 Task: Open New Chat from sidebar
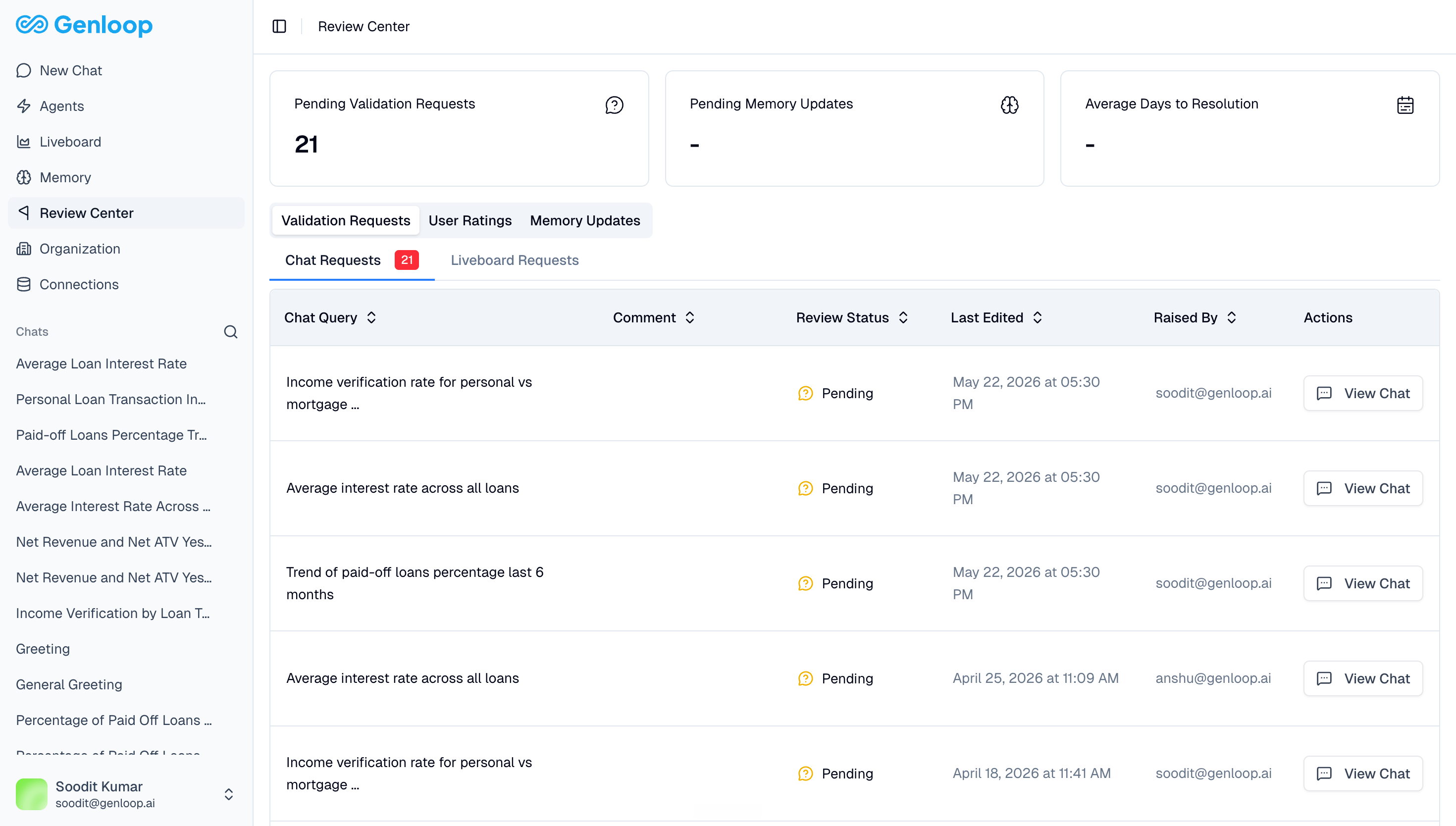pyautogui.click(x=126, y=70)
